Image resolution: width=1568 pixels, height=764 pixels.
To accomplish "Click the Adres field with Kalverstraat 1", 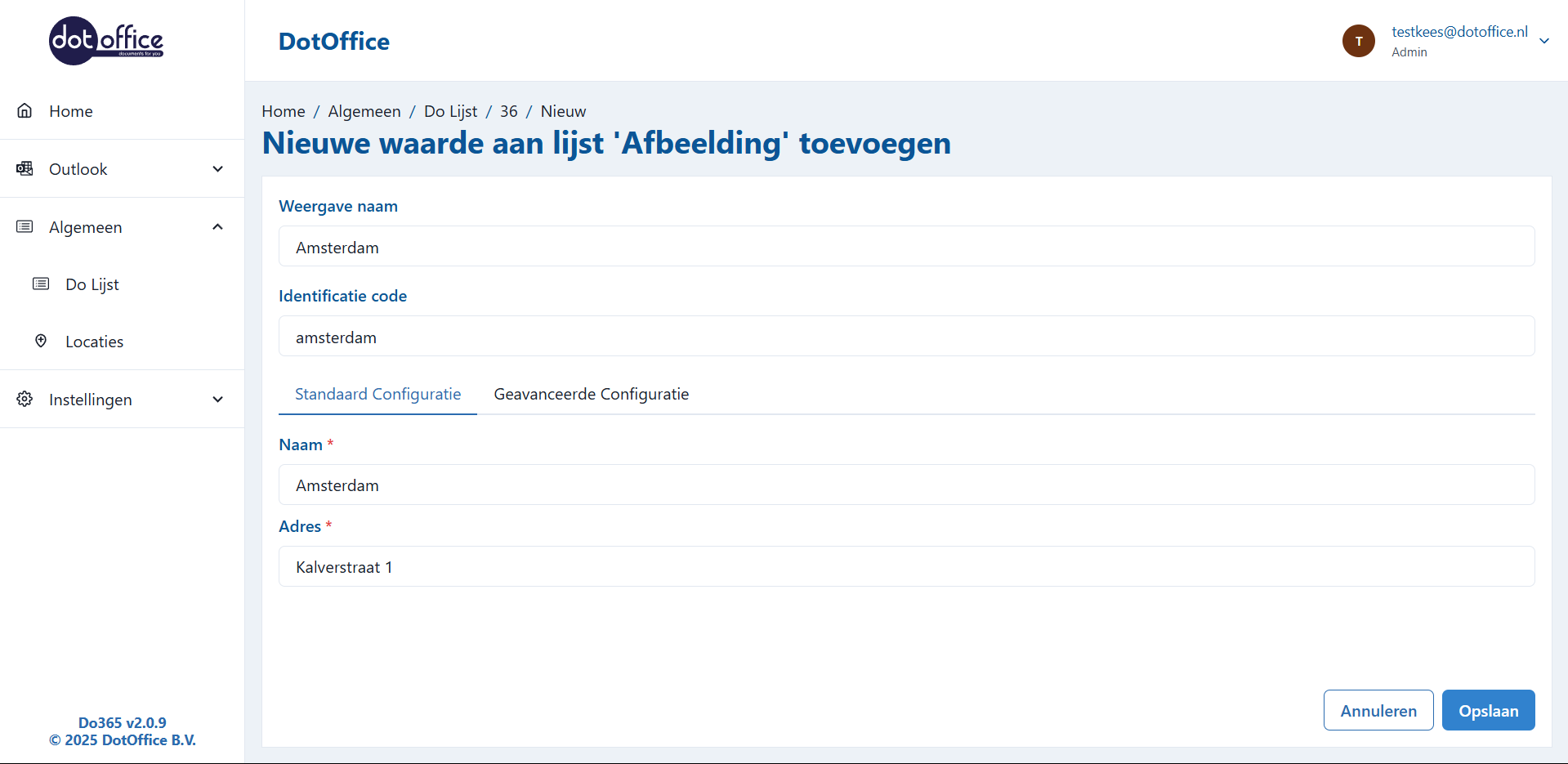I will (905, 567).
